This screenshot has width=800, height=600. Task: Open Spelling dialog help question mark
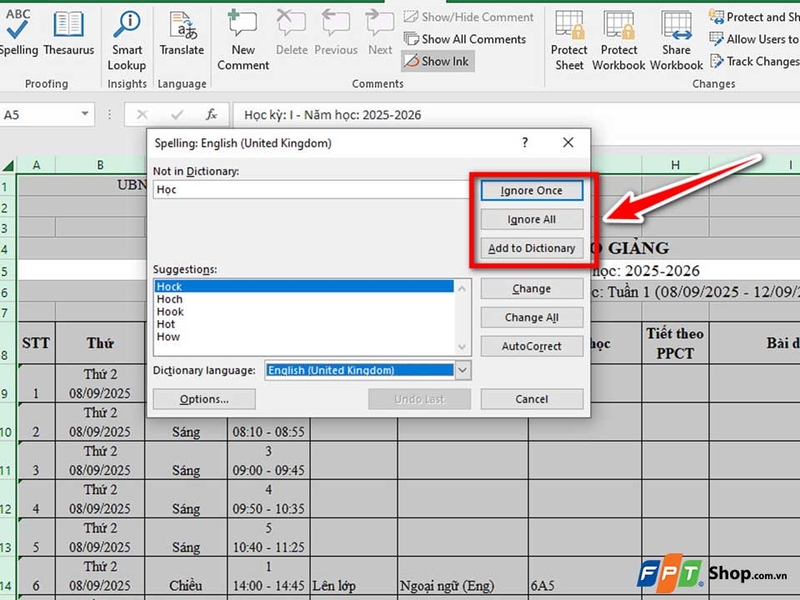point(525,142)
